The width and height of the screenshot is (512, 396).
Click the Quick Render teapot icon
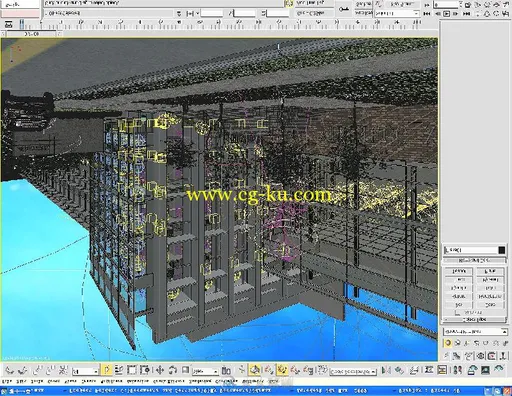tap(499, 369)
